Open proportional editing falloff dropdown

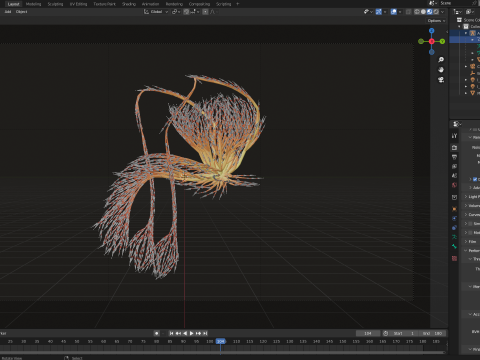[213, 12]
